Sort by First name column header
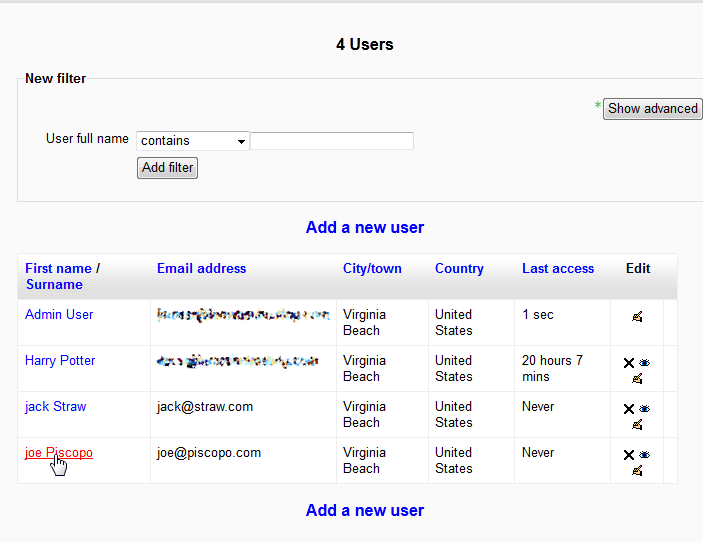The image size is (703, 543). [x=58, y=268]
